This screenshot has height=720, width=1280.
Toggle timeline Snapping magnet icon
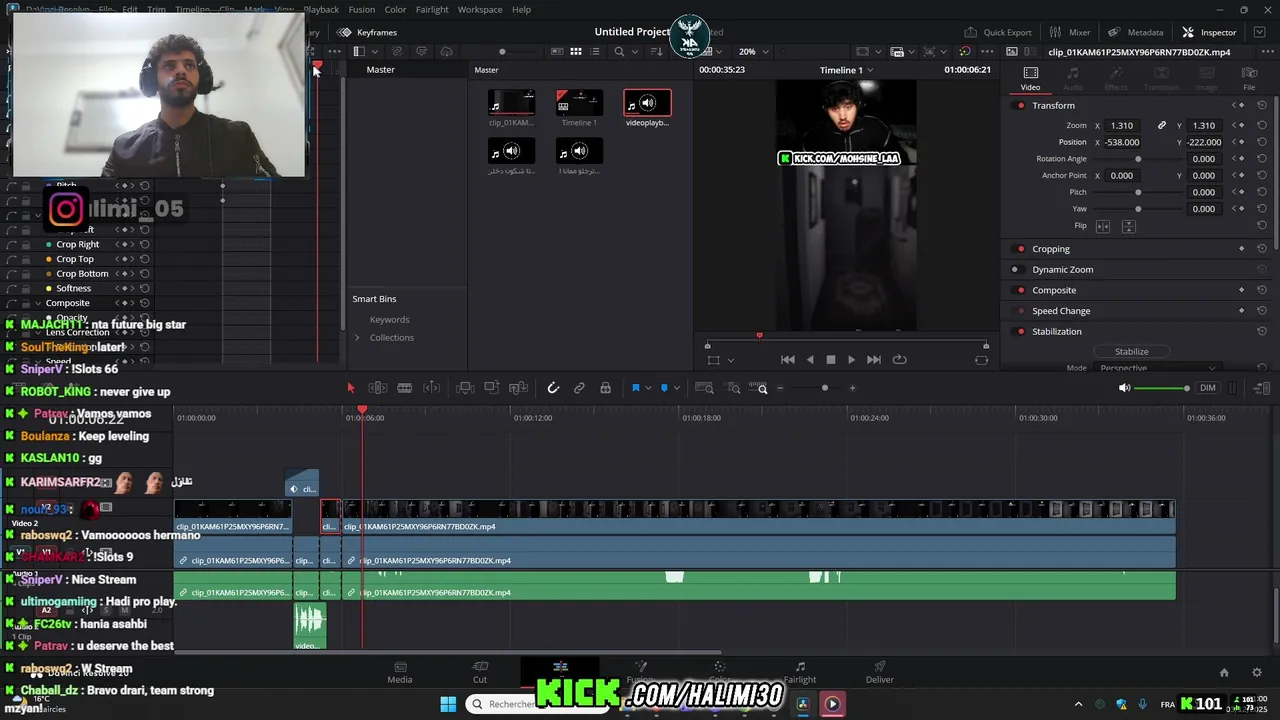[553, 388]
